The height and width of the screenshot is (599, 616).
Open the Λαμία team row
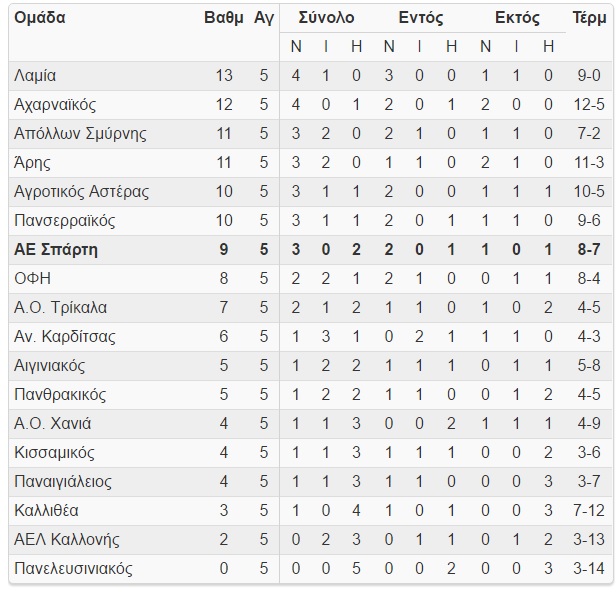311,75
